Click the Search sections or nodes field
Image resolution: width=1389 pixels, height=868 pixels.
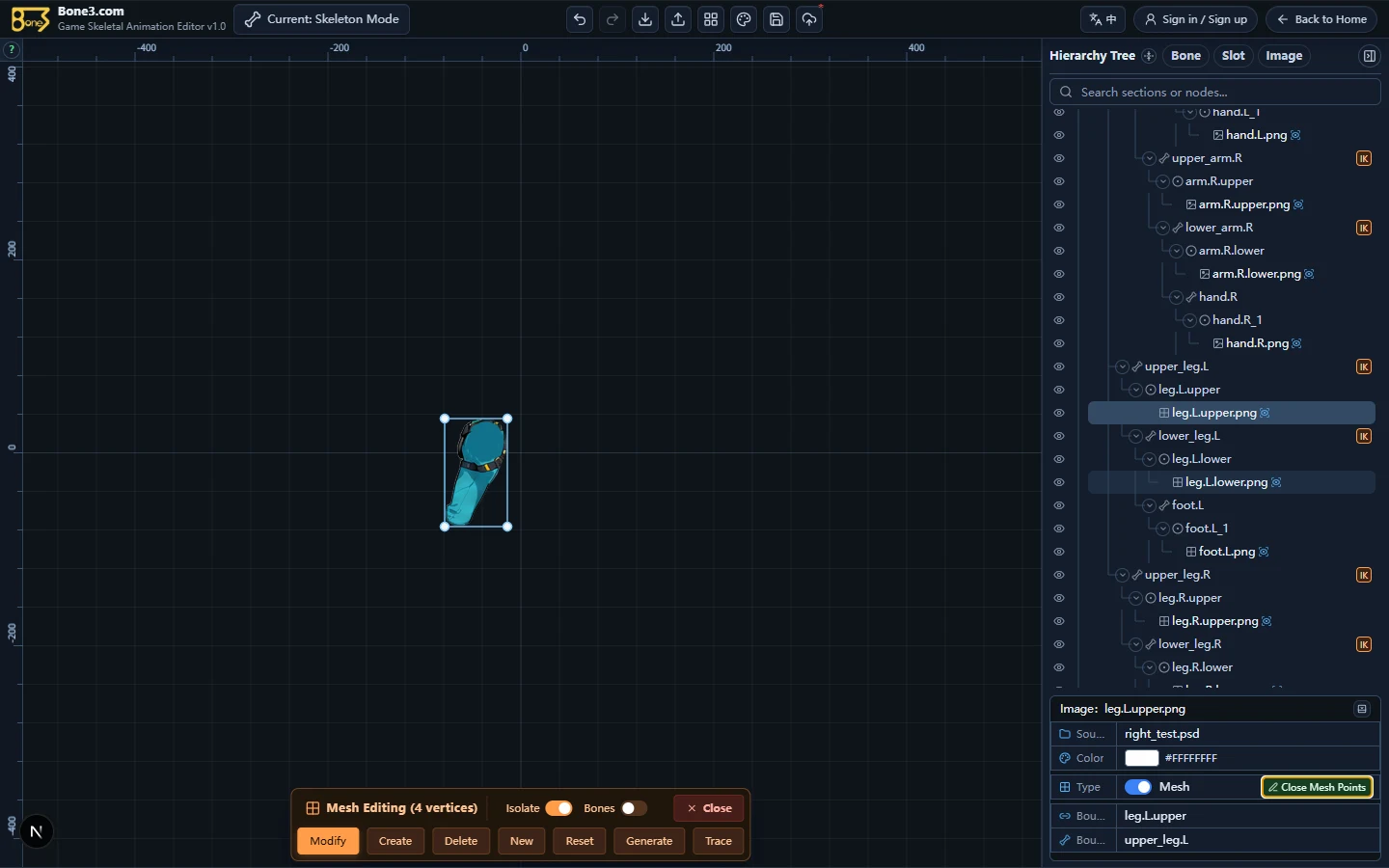[x=1215, y=92]
